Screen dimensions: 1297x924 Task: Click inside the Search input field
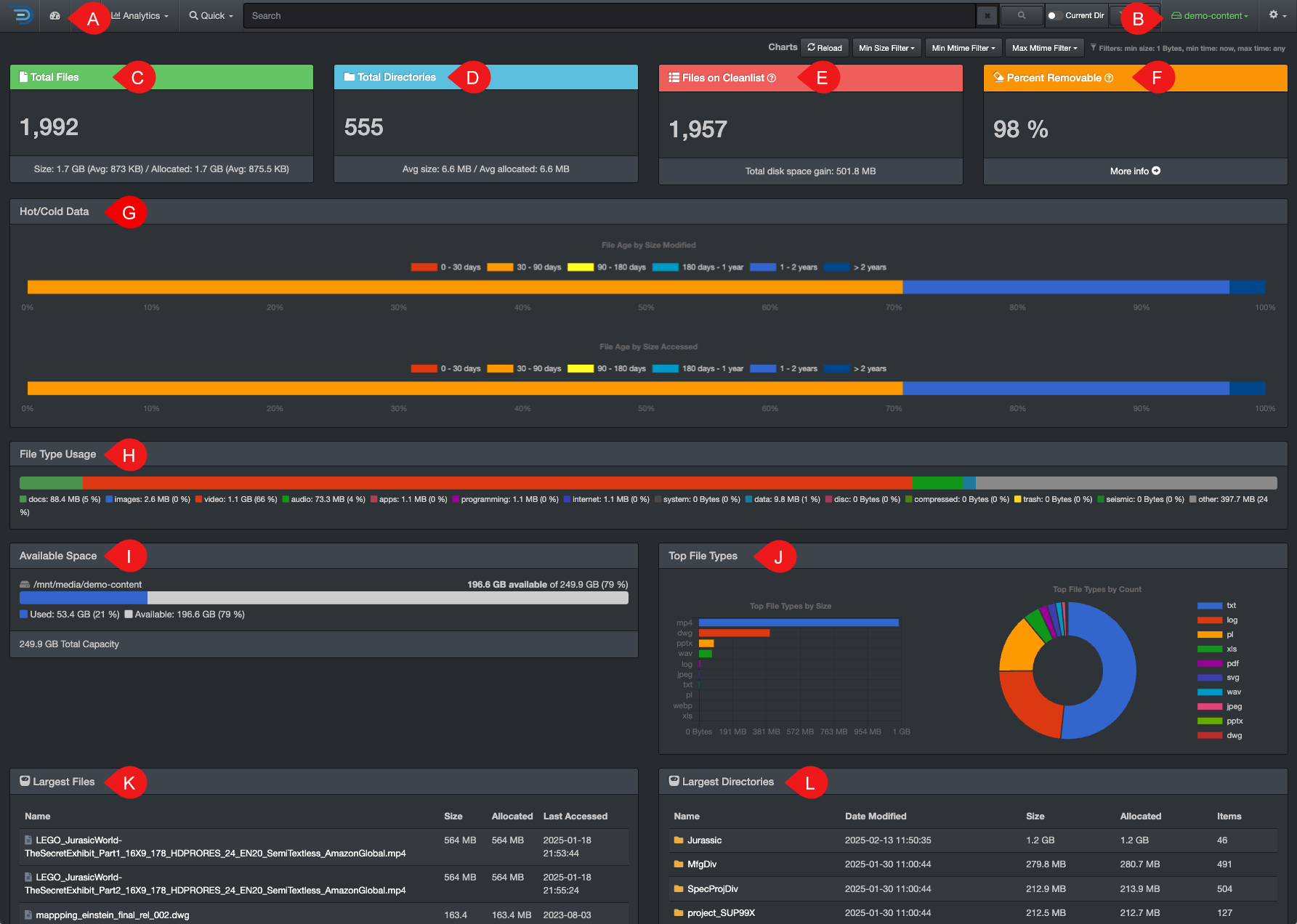click(509, 15)
